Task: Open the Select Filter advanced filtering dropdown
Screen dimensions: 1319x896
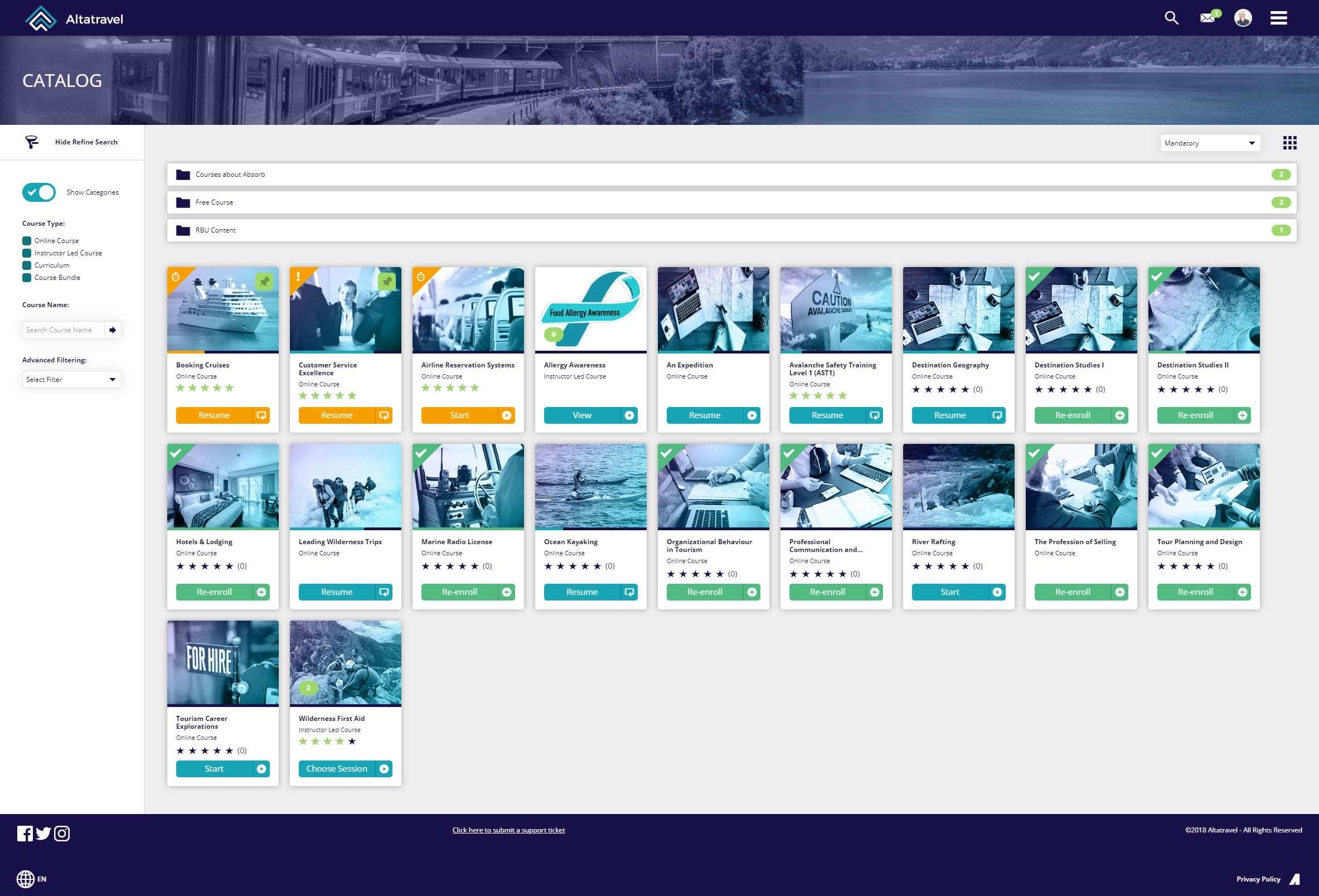Action: click(71, 379)
